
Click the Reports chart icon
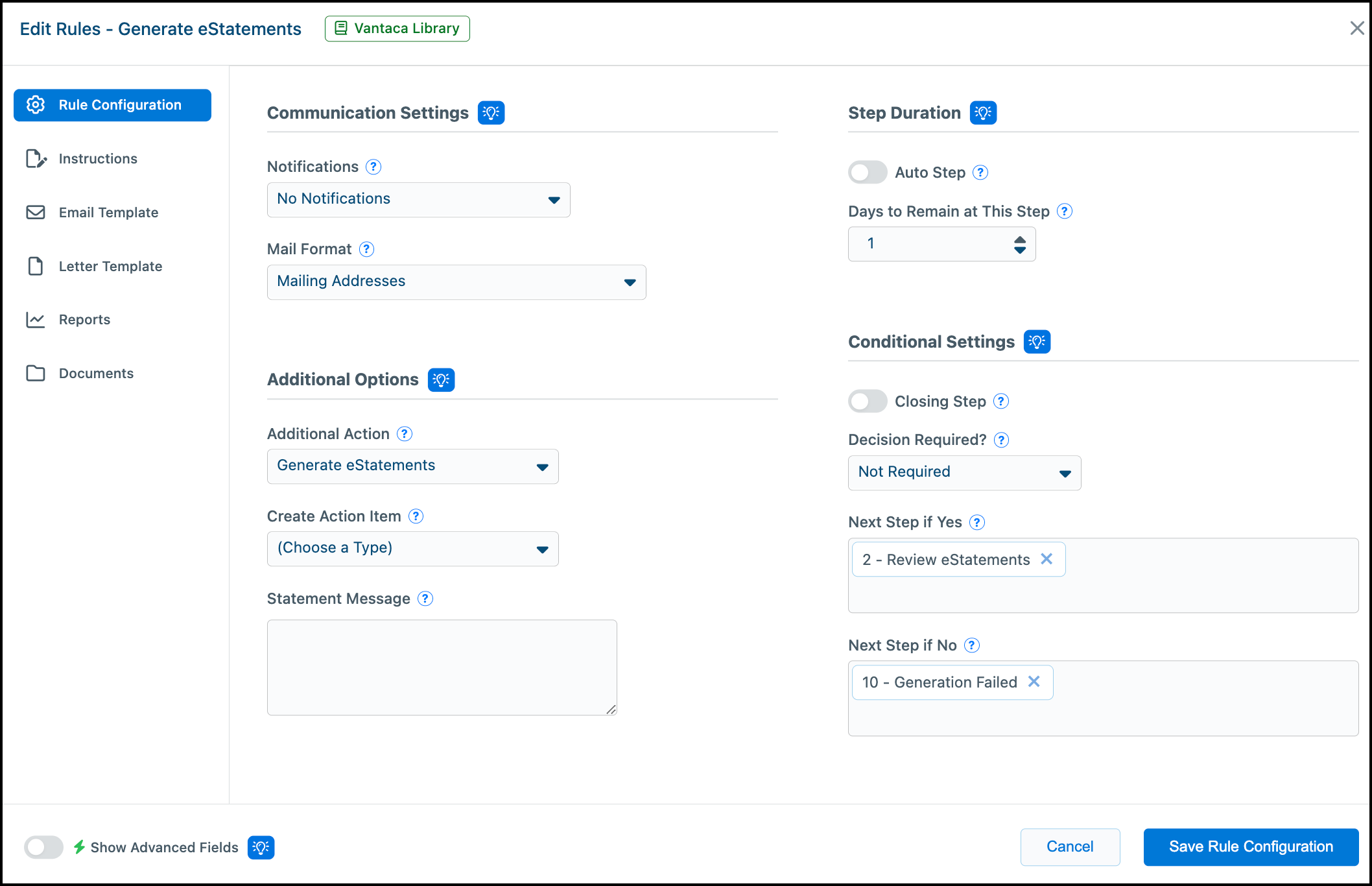(36, 320)
